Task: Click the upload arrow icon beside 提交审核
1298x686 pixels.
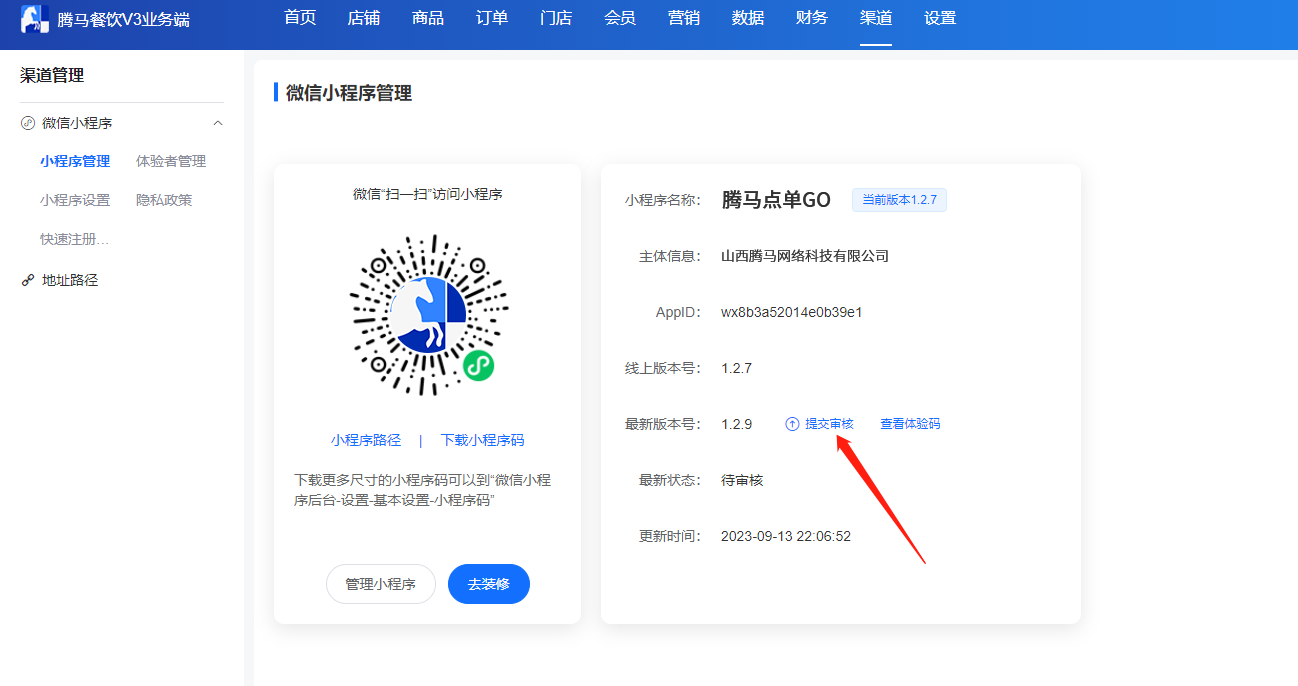Action: (792, 424)
